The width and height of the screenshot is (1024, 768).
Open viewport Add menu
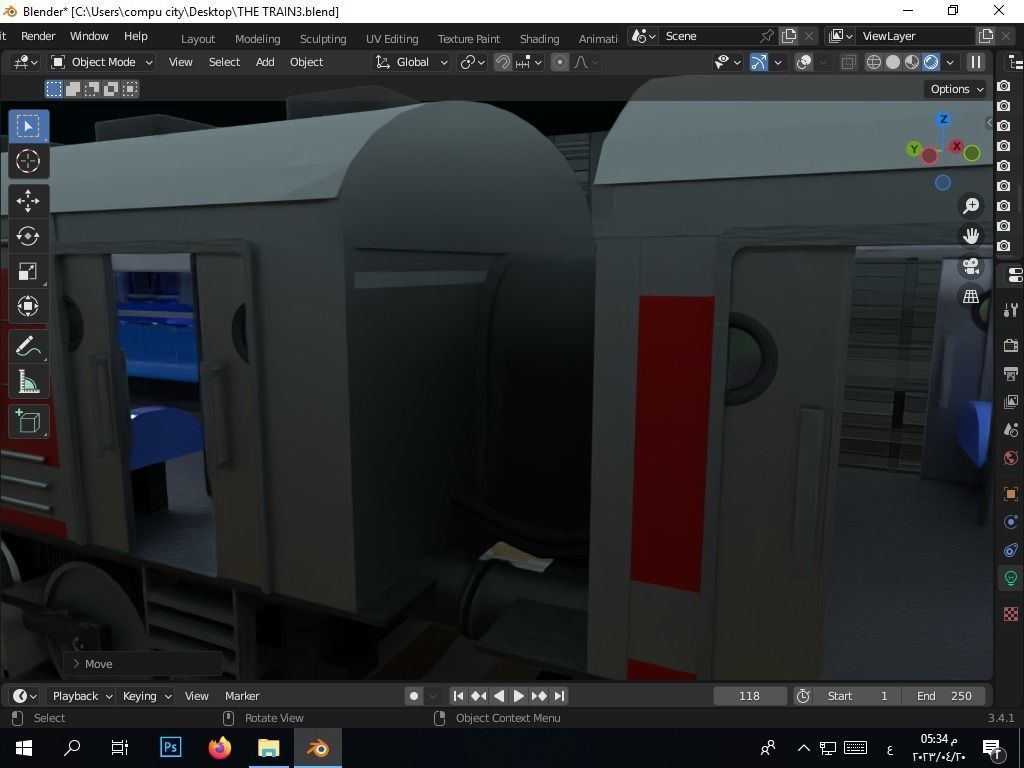(264, 62)
